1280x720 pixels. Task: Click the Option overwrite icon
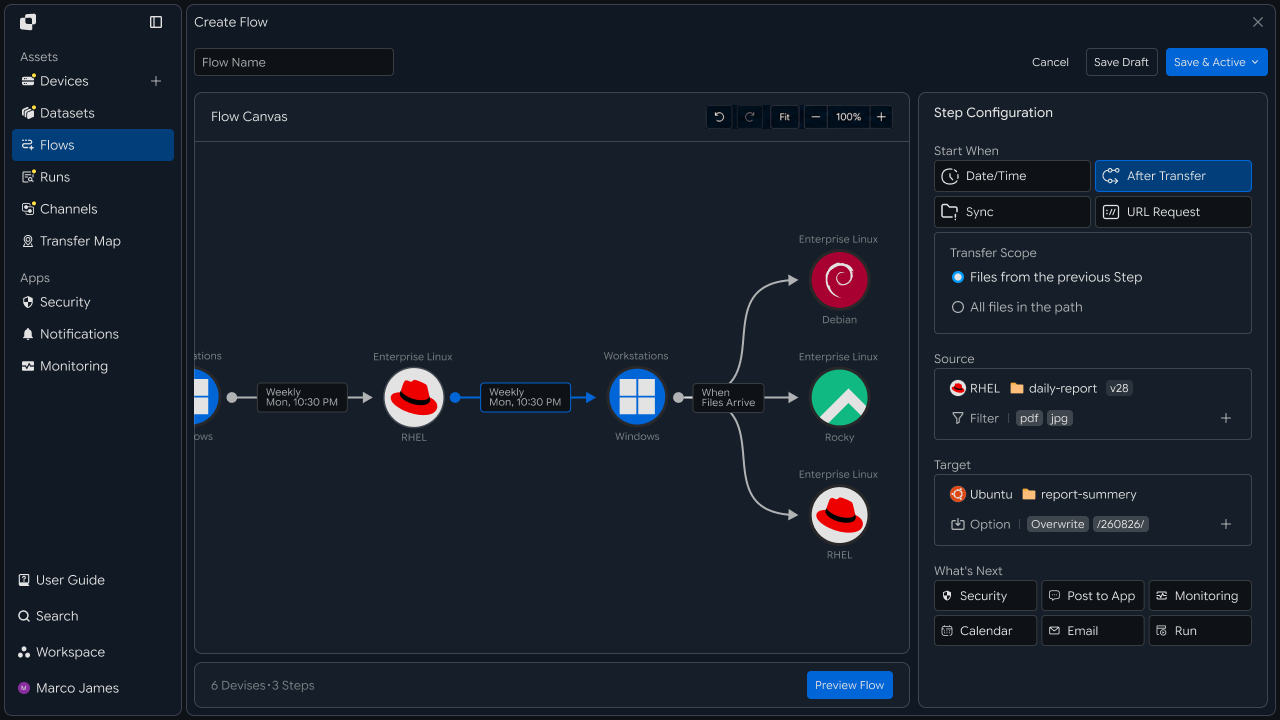pyautogui.click(x=958, y=524)
